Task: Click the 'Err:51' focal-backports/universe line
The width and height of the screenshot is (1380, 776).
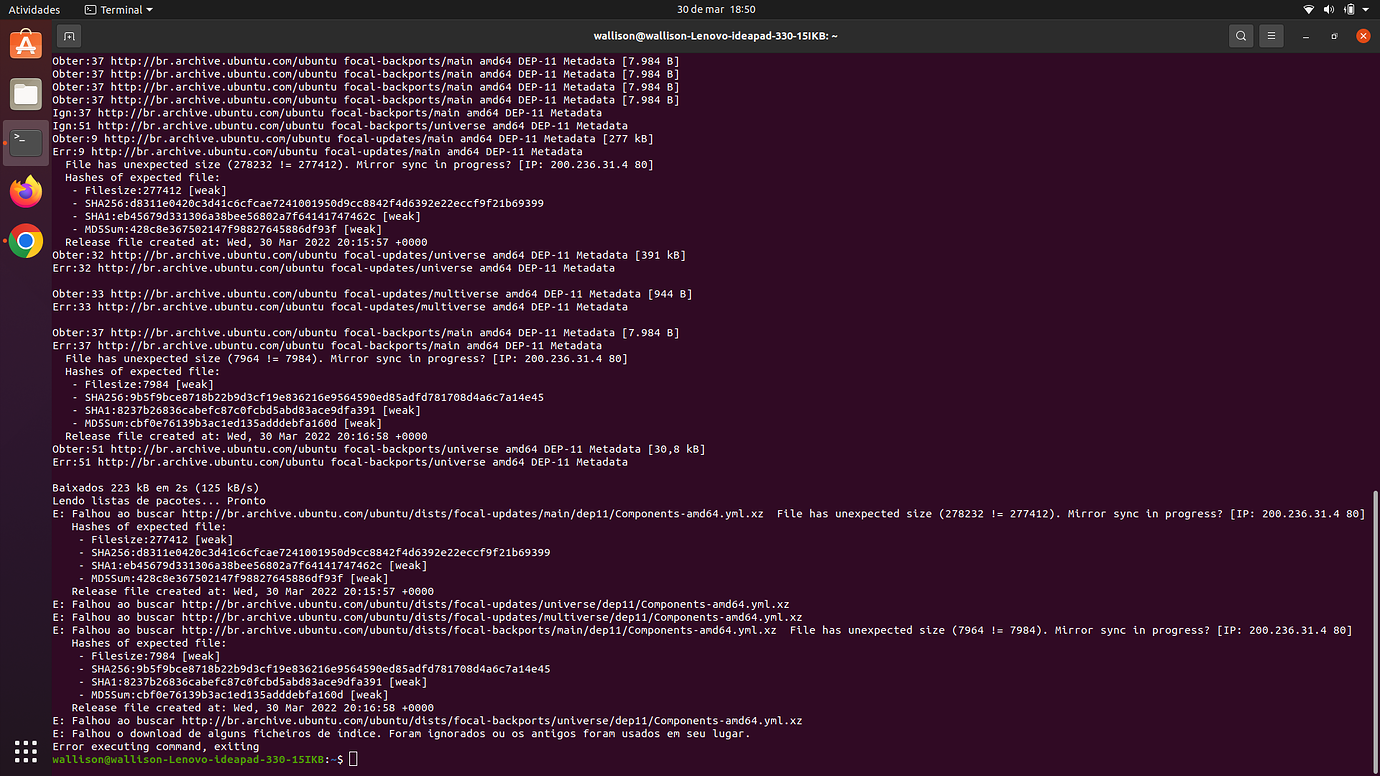Action: 340,462
